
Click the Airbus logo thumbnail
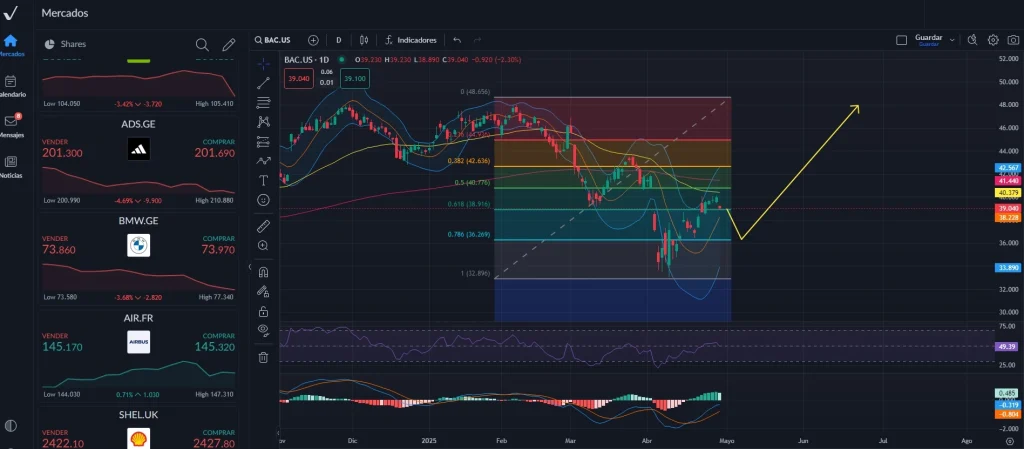pos(138,342)
